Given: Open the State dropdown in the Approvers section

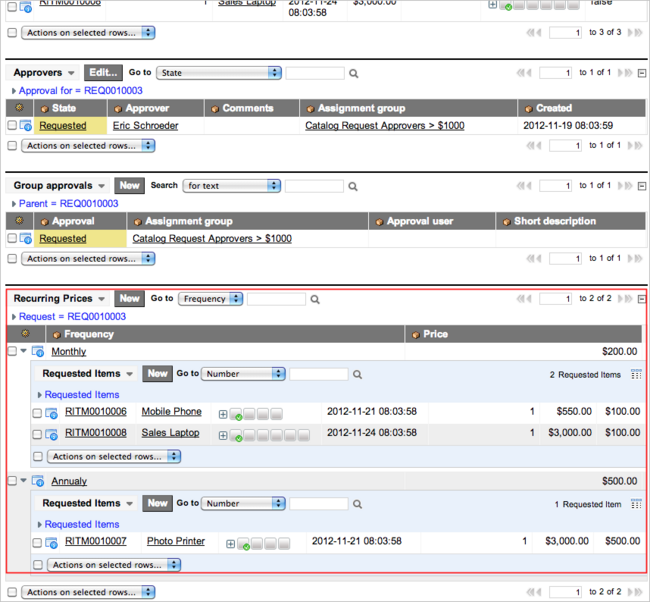Looking at the screenshot, I should 219,73.
